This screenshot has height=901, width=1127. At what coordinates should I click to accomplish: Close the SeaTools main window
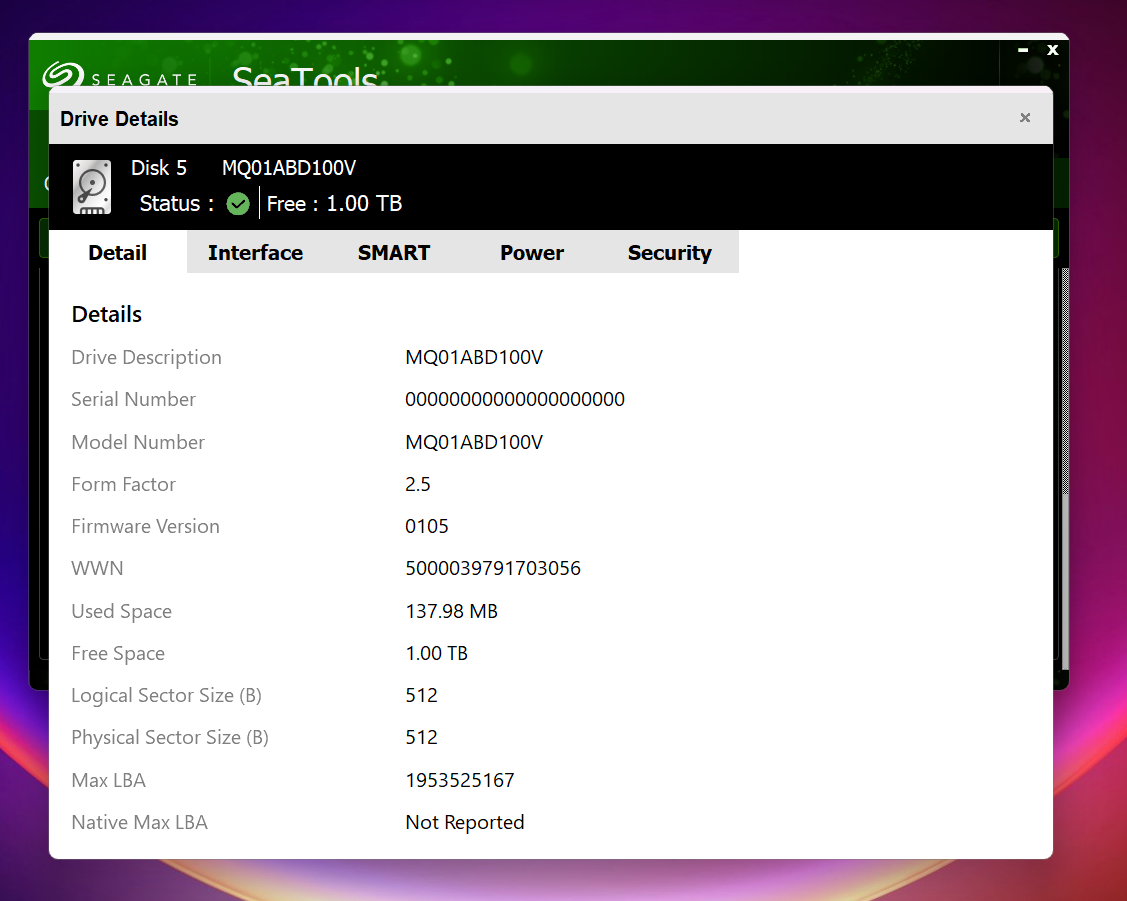pos(1053,50)
